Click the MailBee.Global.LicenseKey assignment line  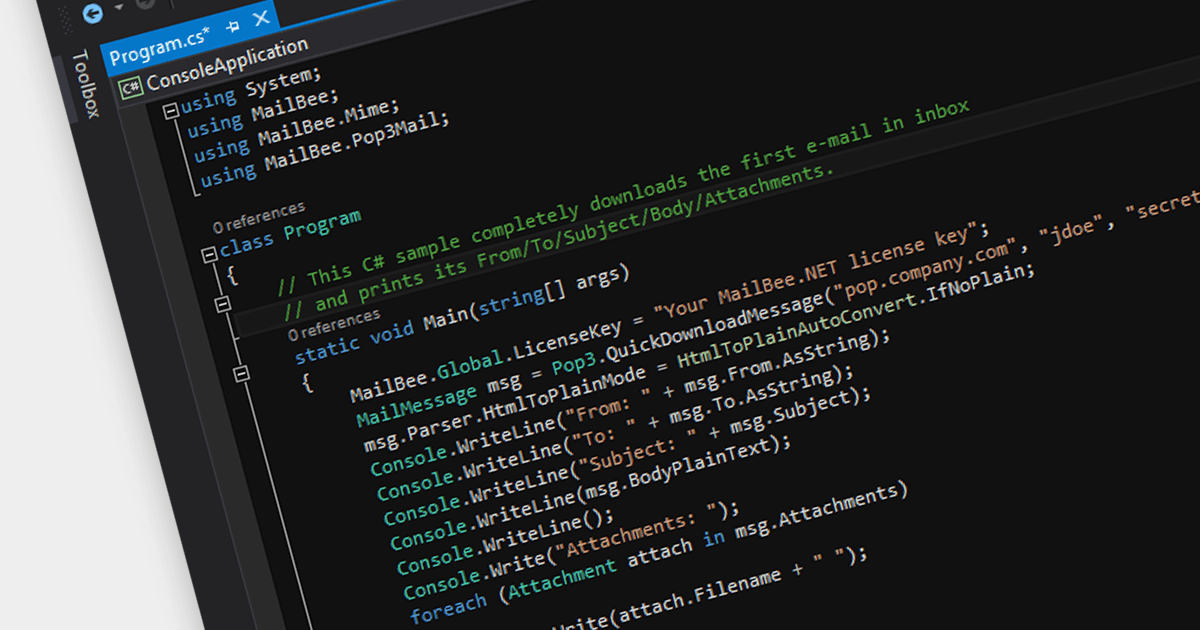[x=672, y=313]
